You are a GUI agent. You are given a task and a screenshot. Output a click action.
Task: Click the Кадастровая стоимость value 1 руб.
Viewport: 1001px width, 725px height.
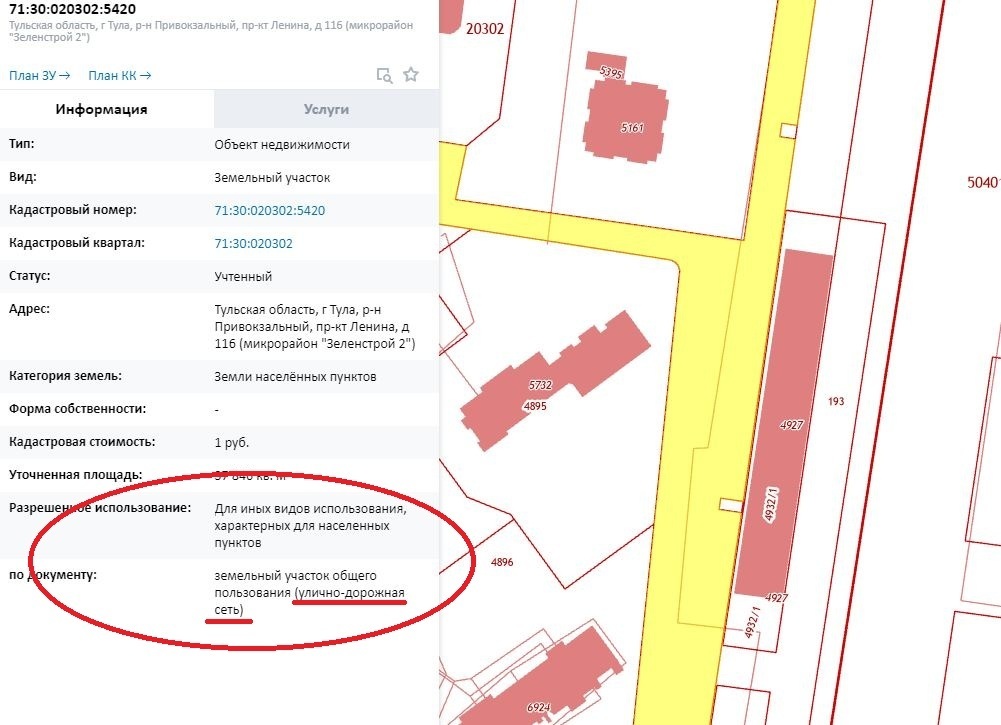(231, 442)
